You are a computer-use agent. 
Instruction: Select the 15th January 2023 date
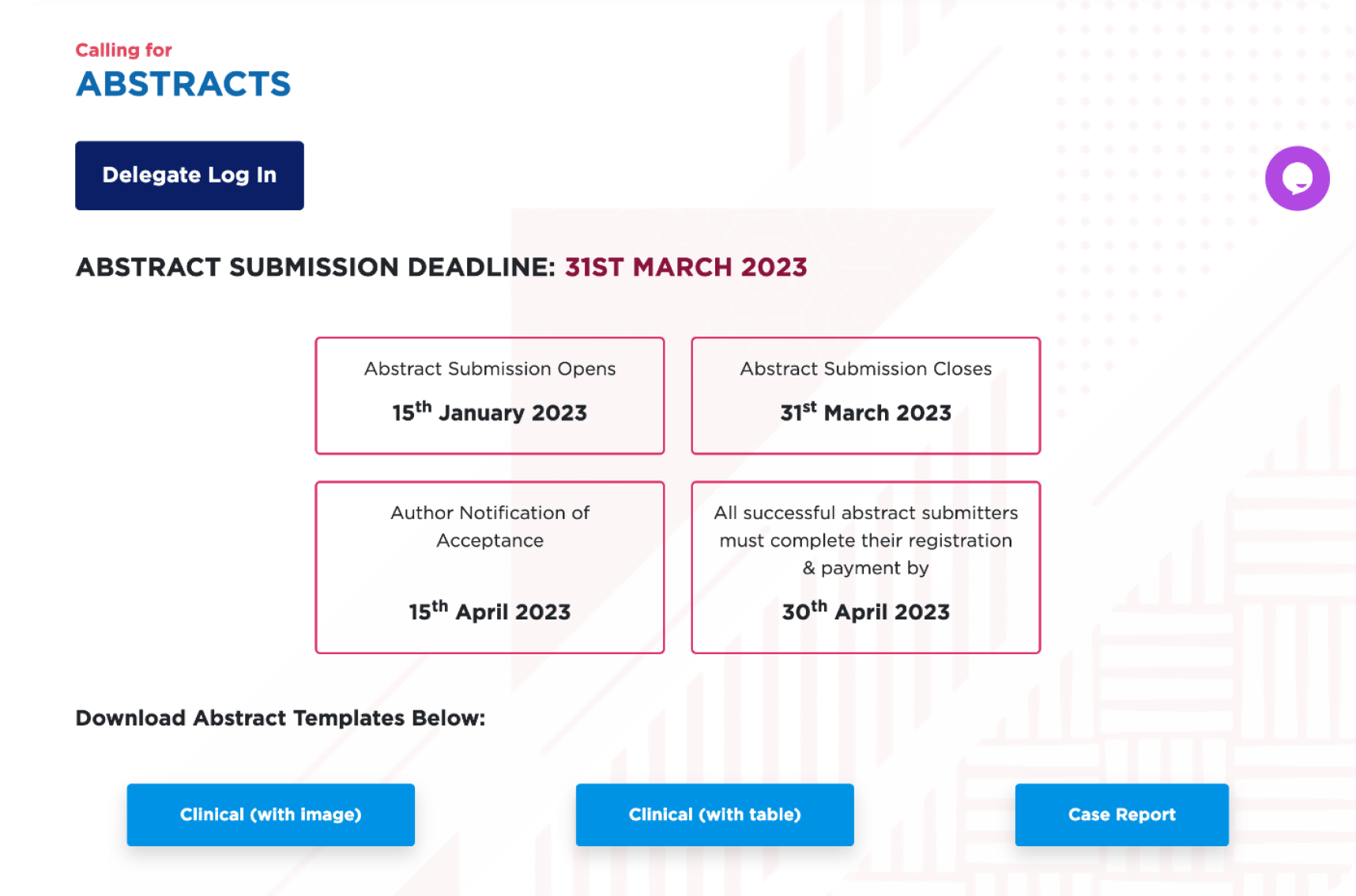490,412
